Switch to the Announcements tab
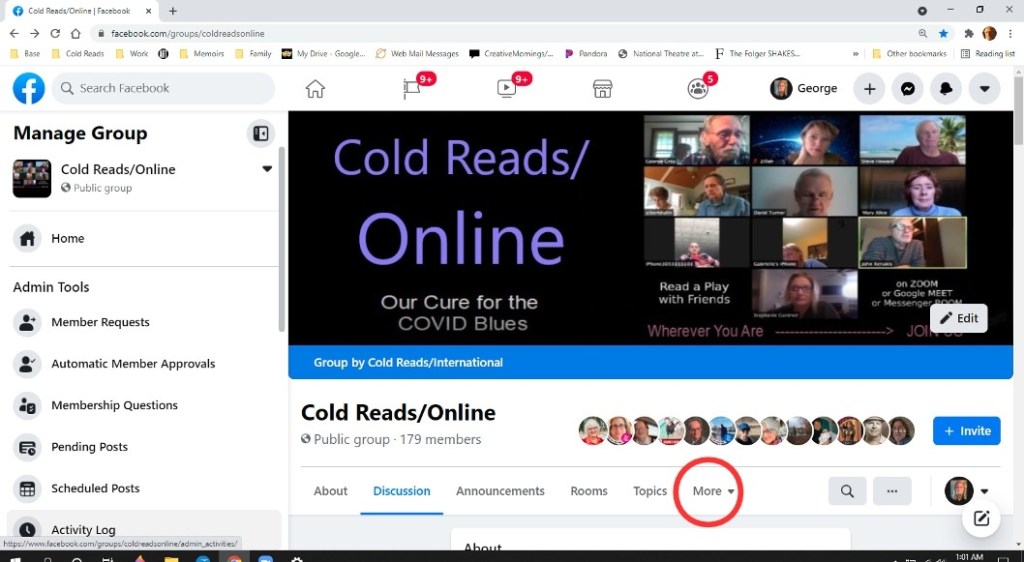Image resolution: width=1024 pixels, height=562 pixels. (500, 491)
